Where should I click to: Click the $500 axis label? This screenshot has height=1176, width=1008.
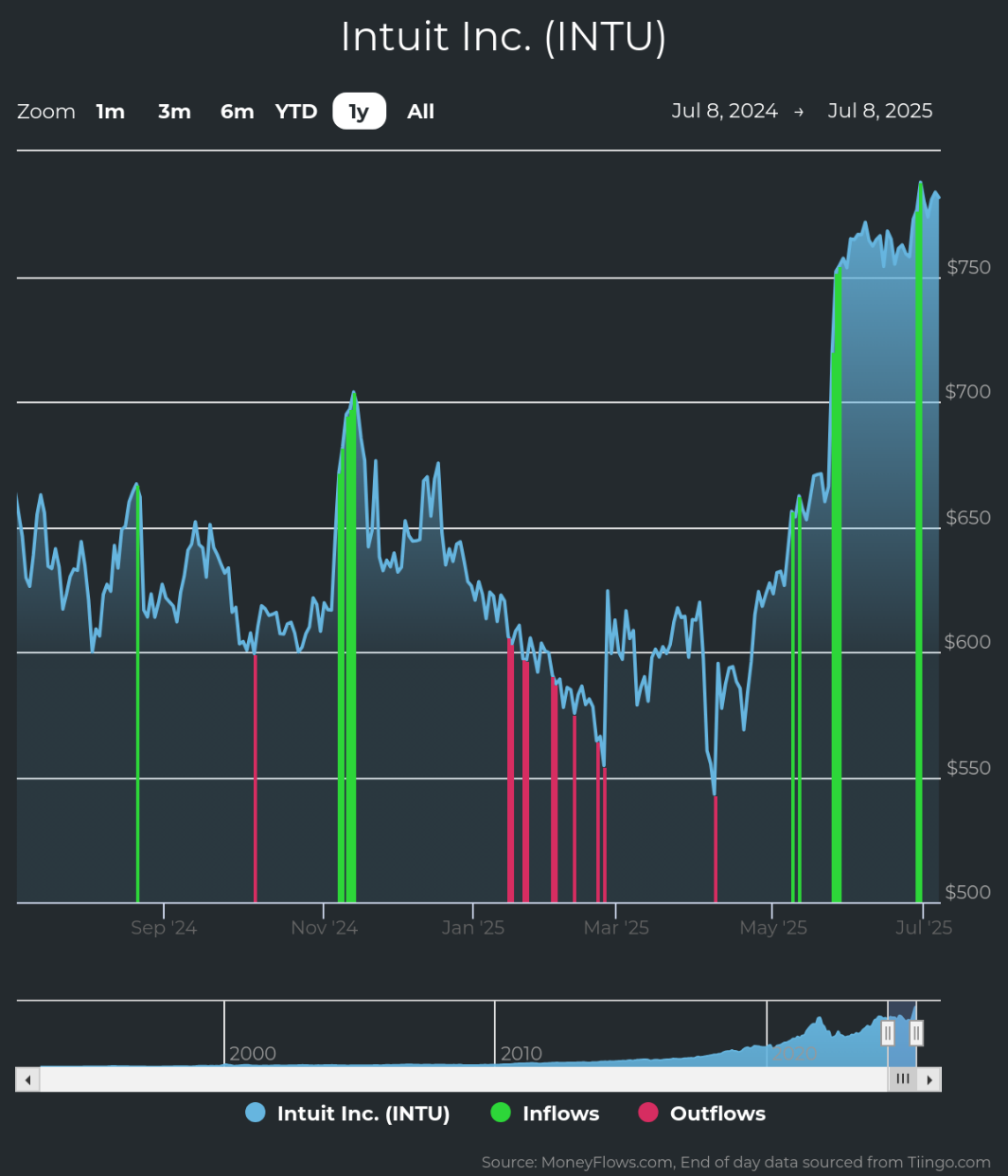(968, 891)
